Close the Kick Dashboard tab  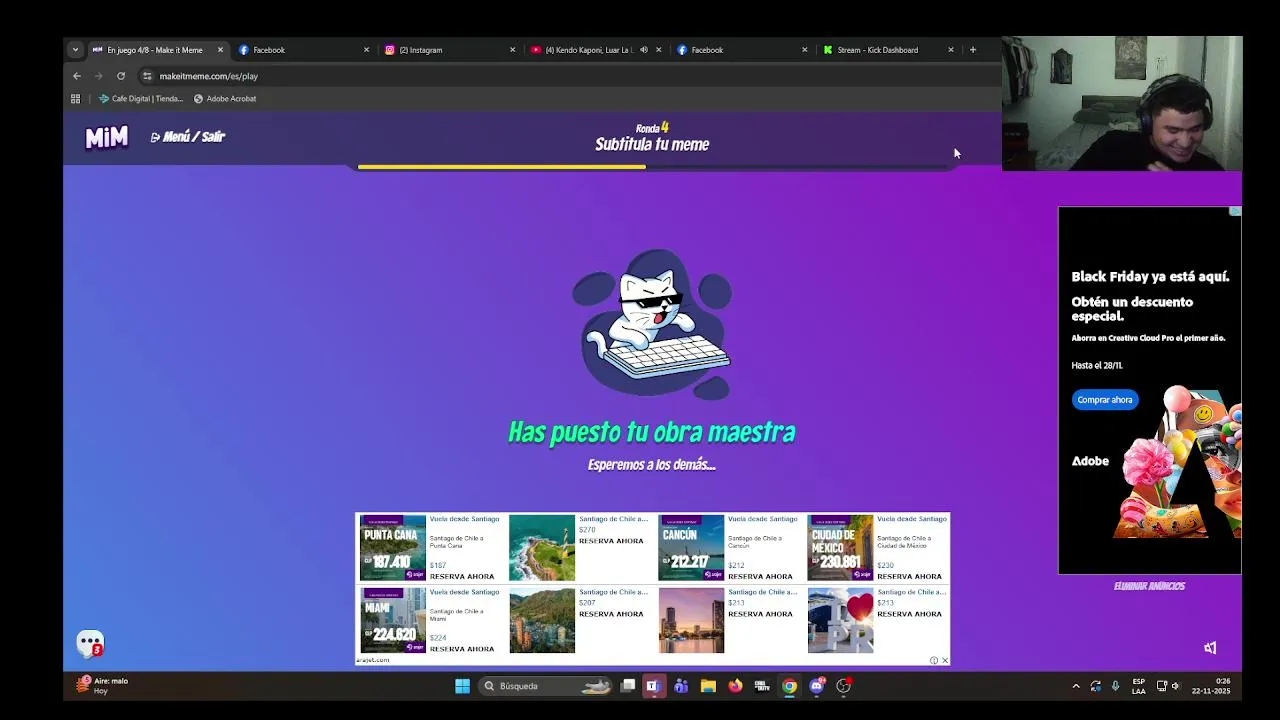[951, 50]
